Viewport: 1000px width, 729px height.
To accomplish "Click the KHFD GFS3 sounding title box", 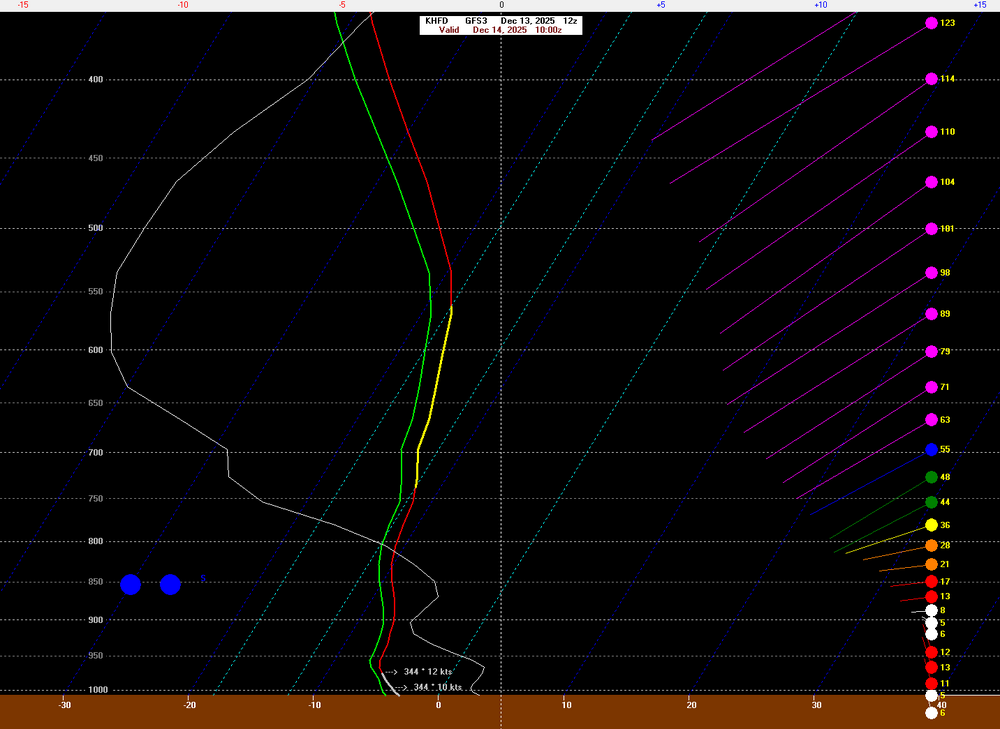I will click(500, 20).
